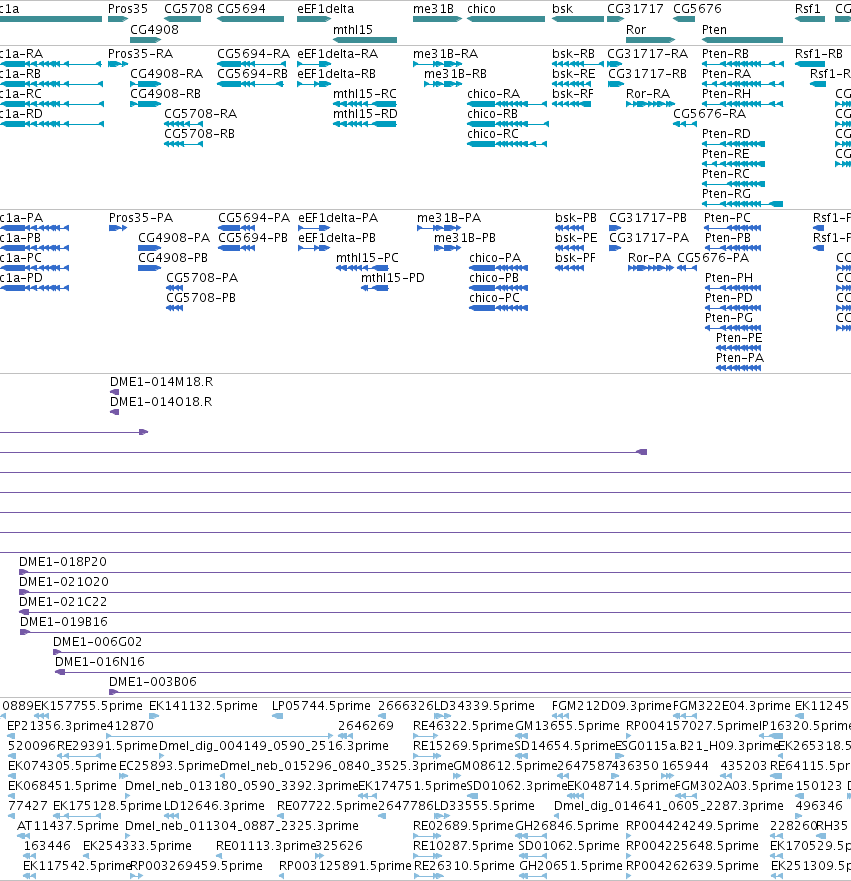This screenshot has height=881, width=851.
Task: Open the eEF1delta gene label
Action: [326, 9]
